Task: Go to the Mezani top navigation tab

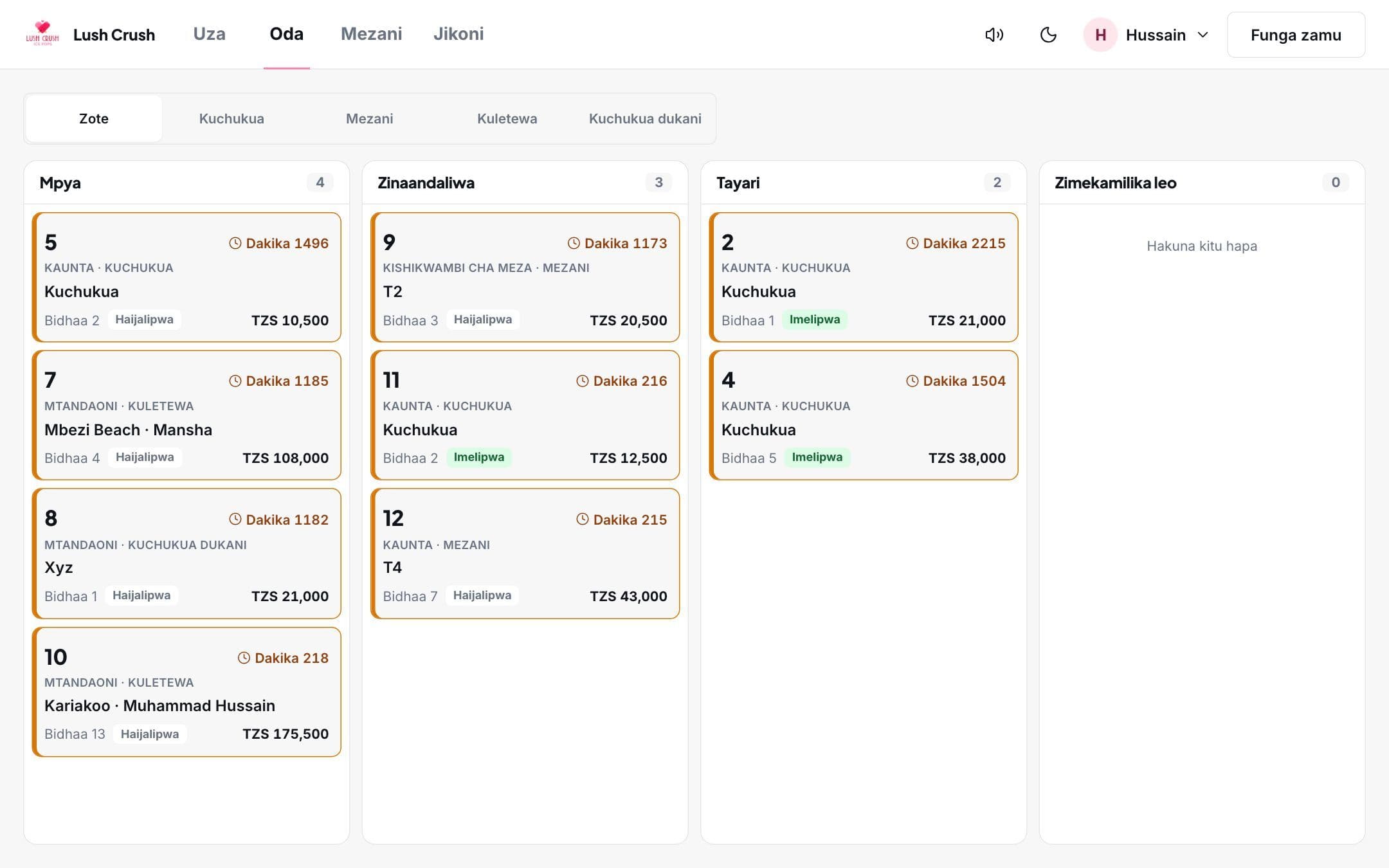Action: (372, 34)
